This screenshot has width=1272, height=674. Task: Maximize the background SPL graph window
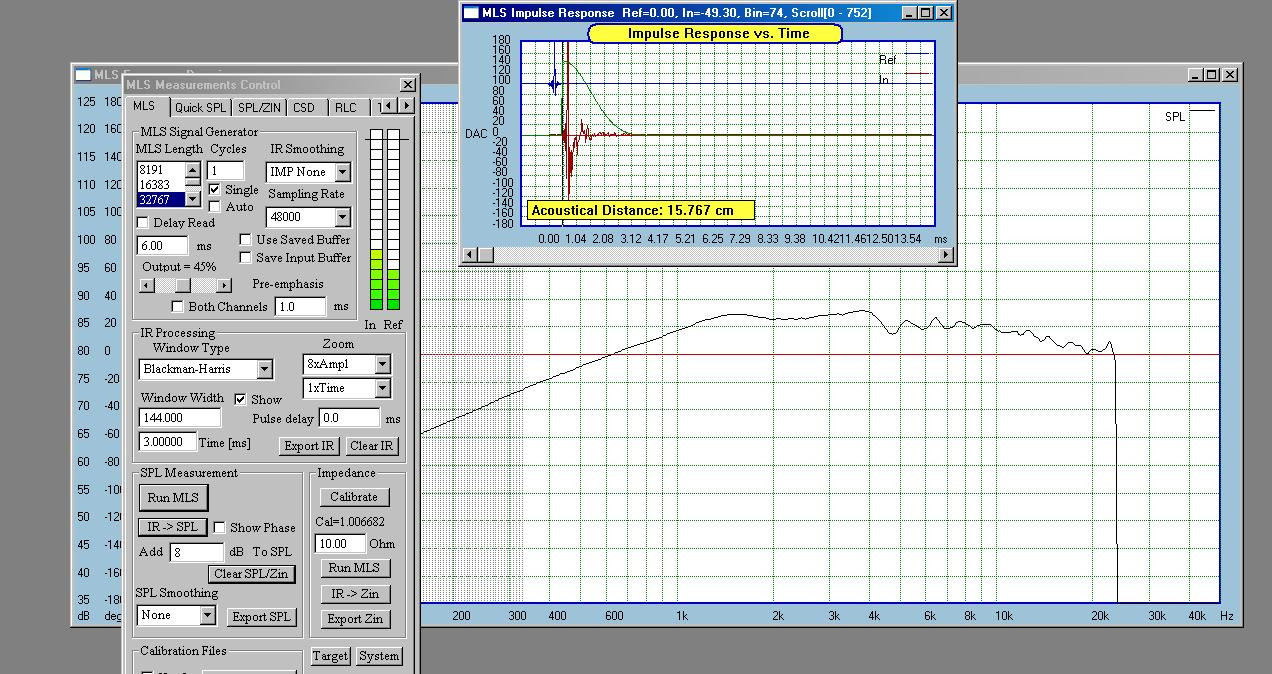coord(1211,75)
